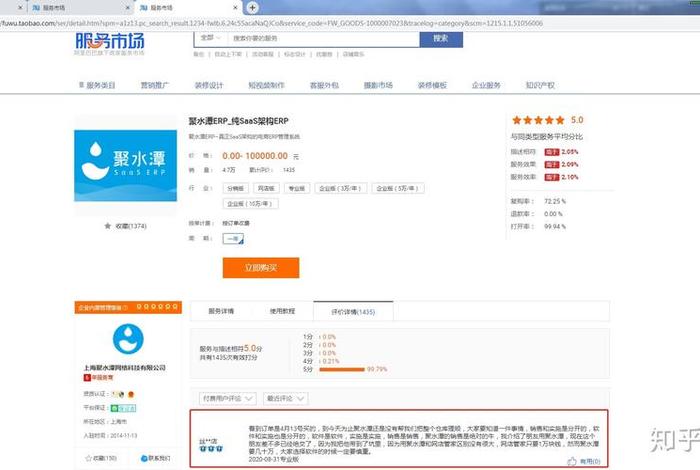Select the 专业版 version option
700x470 pixels.
click(297, 188)
